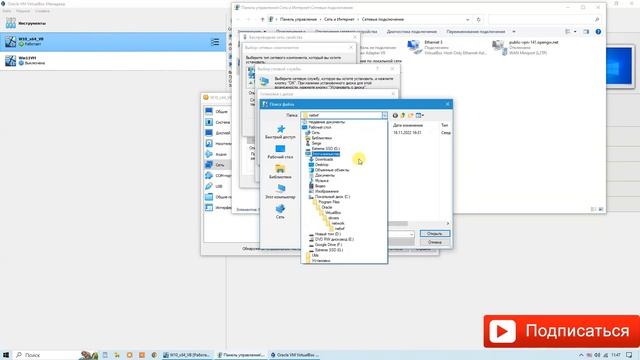Select VirtualBox folder in dropdown list
Viewport: 640px width, 360px height.
click(x=333, y=213)
